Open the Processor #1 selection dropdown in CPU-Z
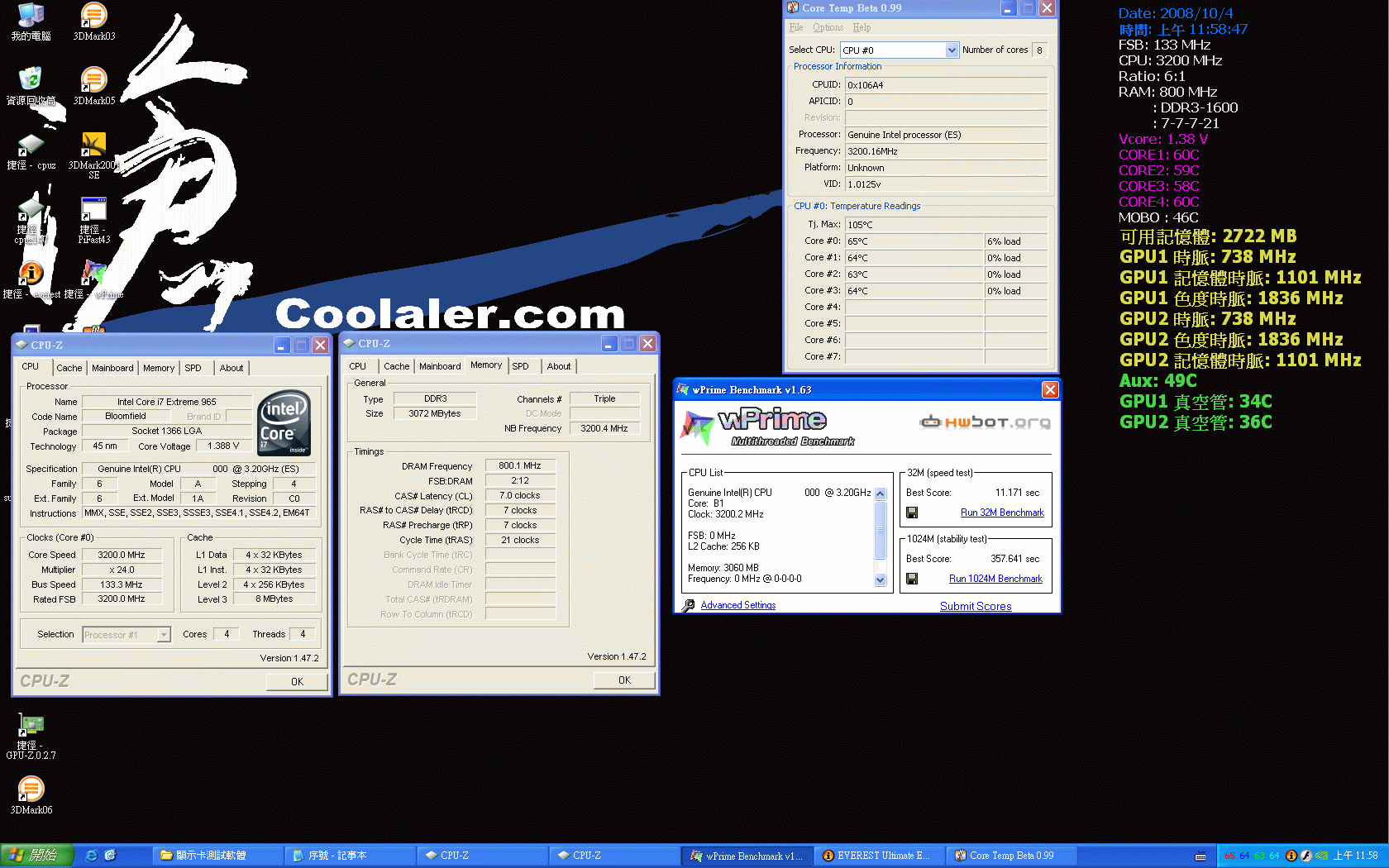1389x868 pixels. pyautogui.click(x=164, y=635)
